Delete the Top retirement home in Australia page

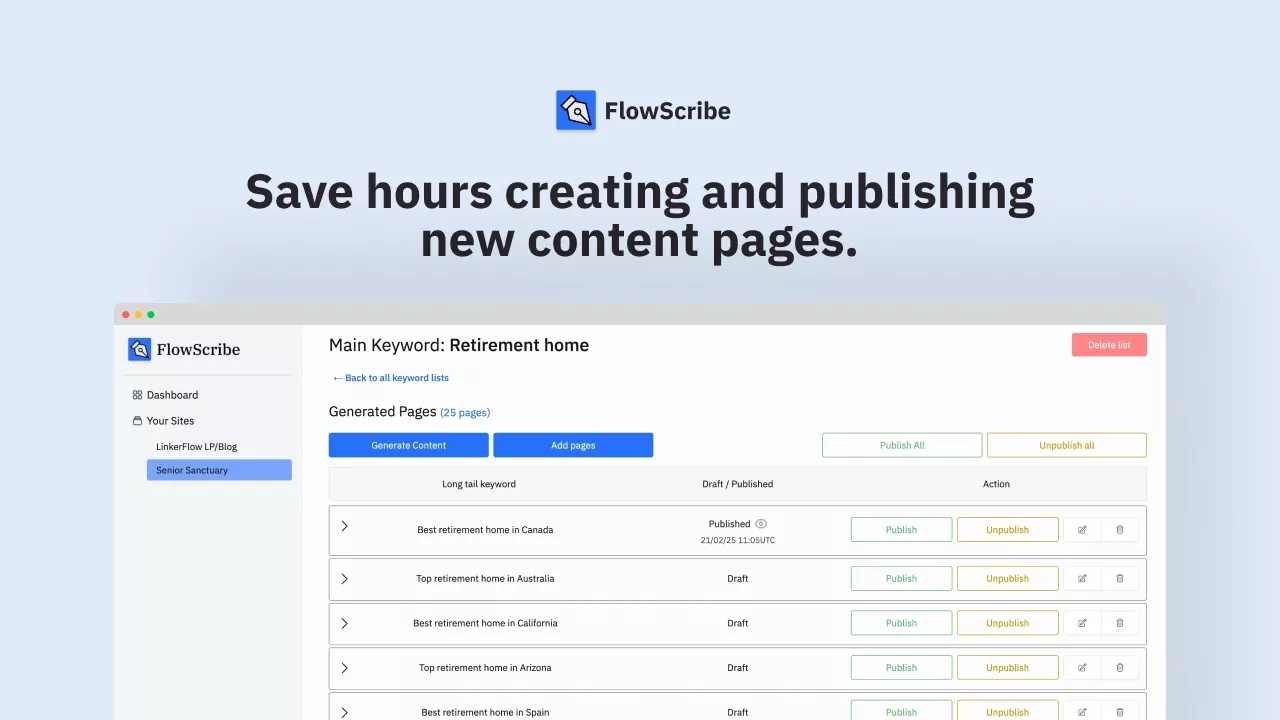[1120, 578]
